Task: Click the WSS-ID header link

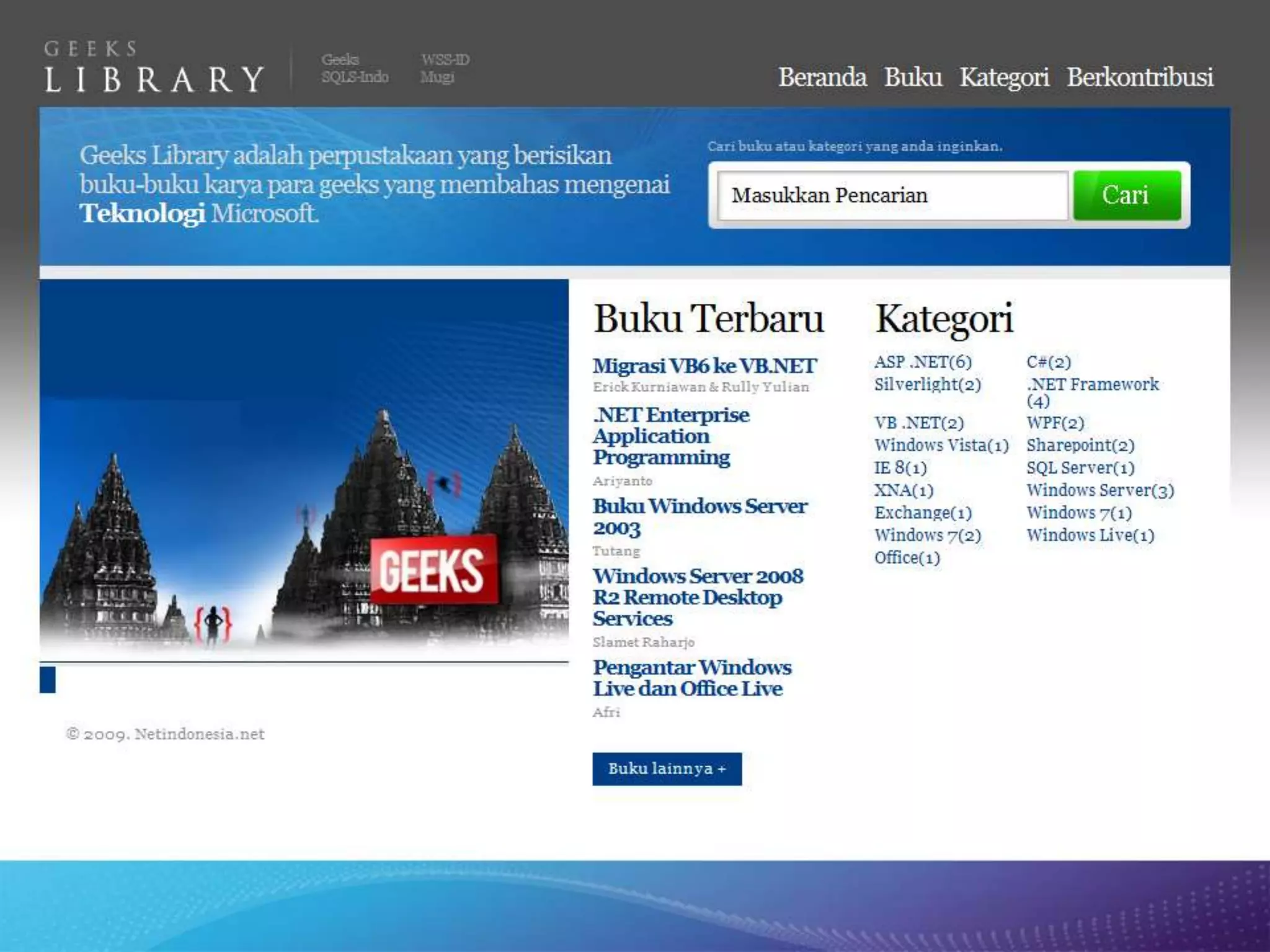Action: (445, 59)
